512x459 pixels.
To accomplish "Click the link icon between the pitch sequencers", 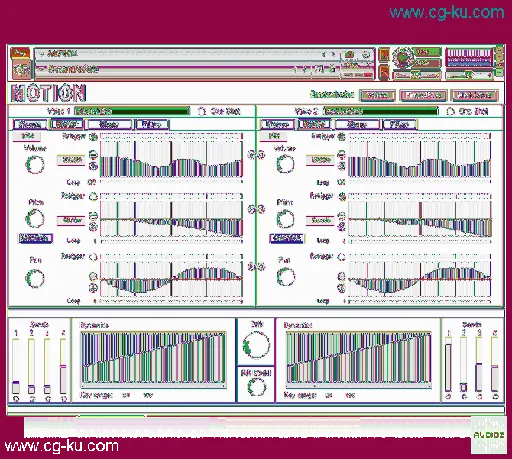I will click(256, 209).
